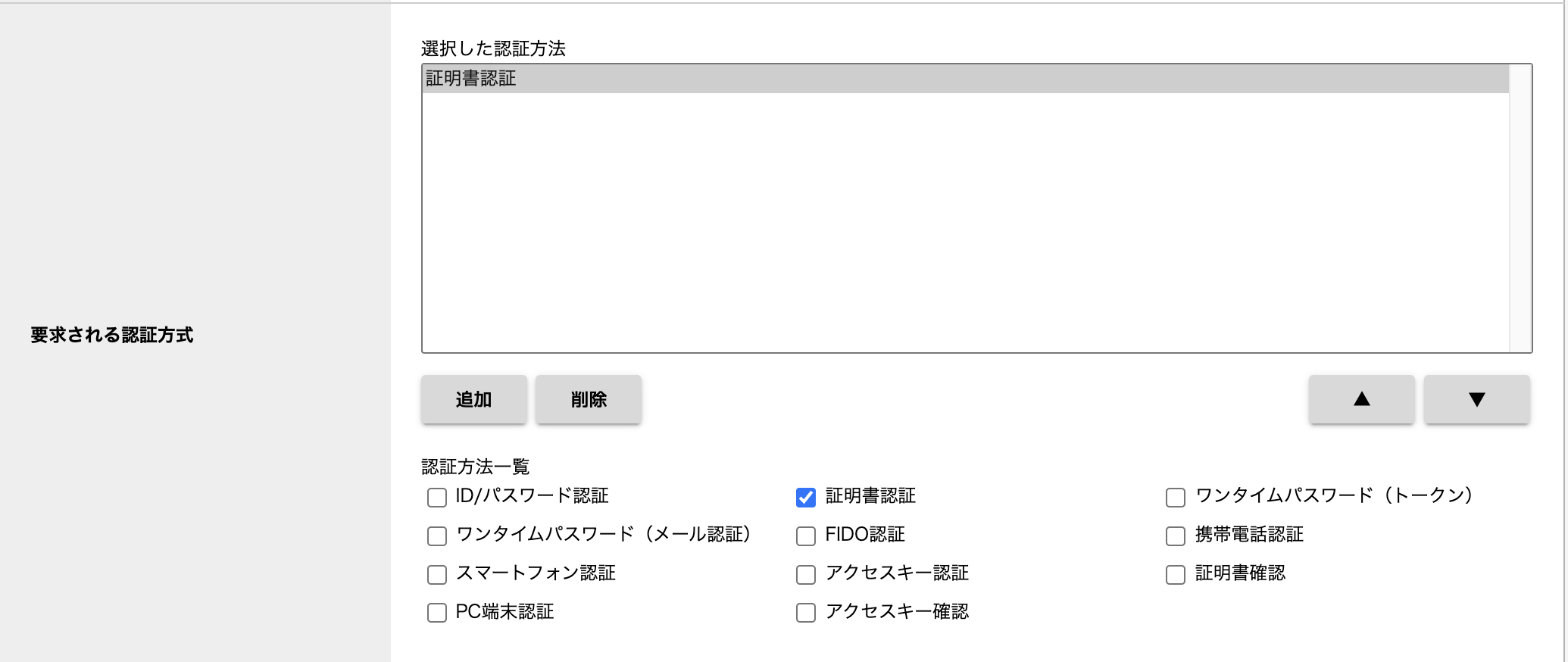The image size is (1568, 662).
Task: Uncheck the 証明書認証 checkbox
Action: pyautogui.click(x=806, y=498)
